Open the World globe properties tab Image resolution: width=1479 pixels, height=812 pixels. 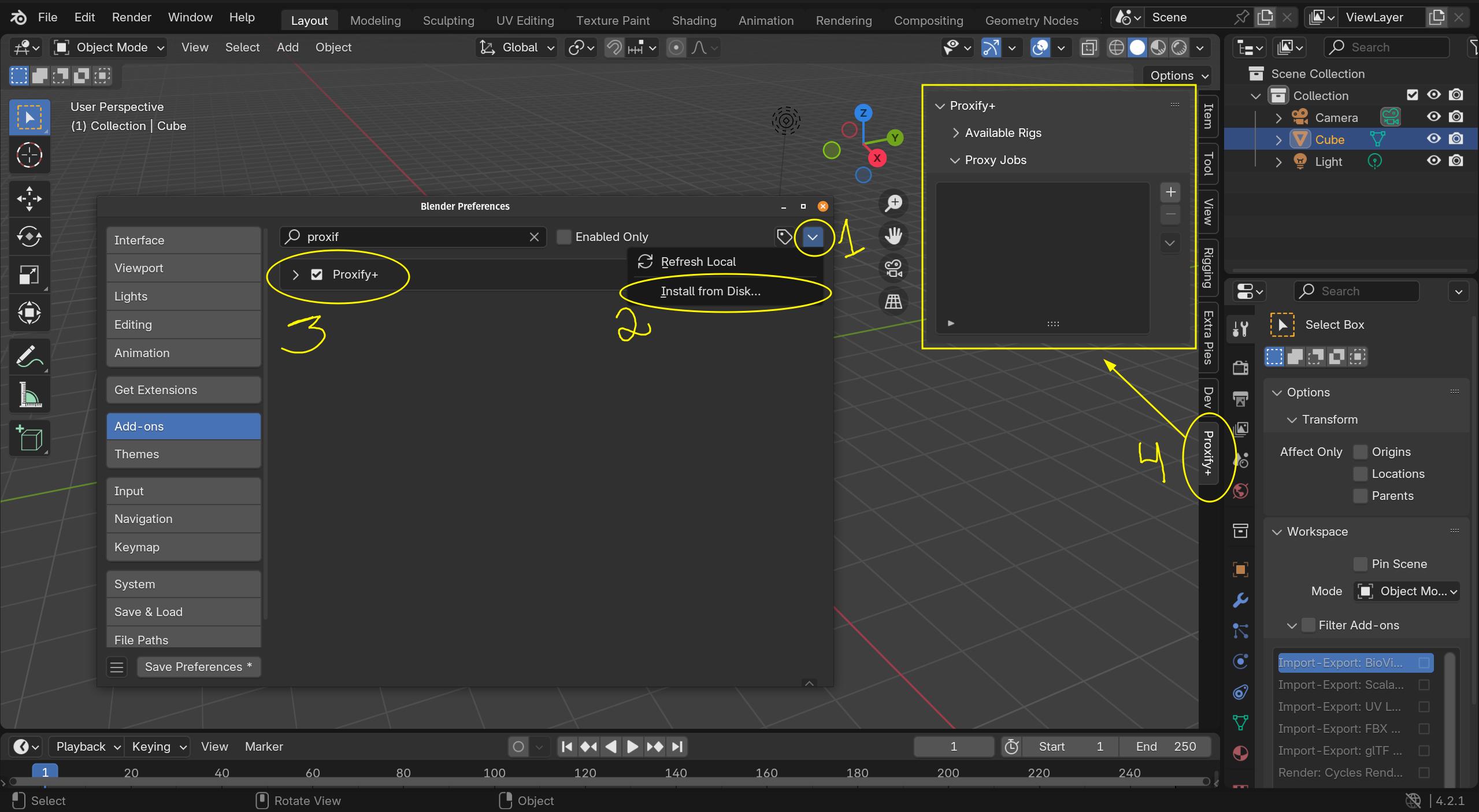tap(1240, 491)
